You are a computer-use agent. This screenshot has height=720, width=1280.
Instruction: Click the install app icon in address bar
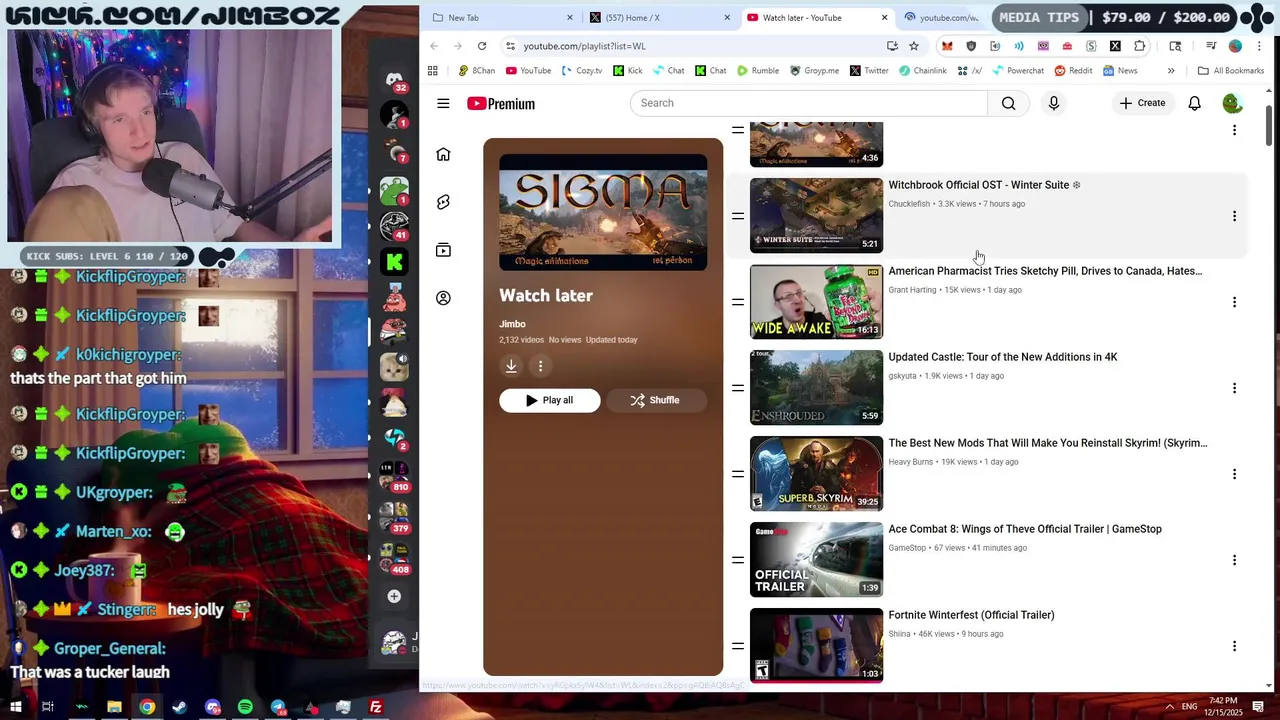click(892, 46)
